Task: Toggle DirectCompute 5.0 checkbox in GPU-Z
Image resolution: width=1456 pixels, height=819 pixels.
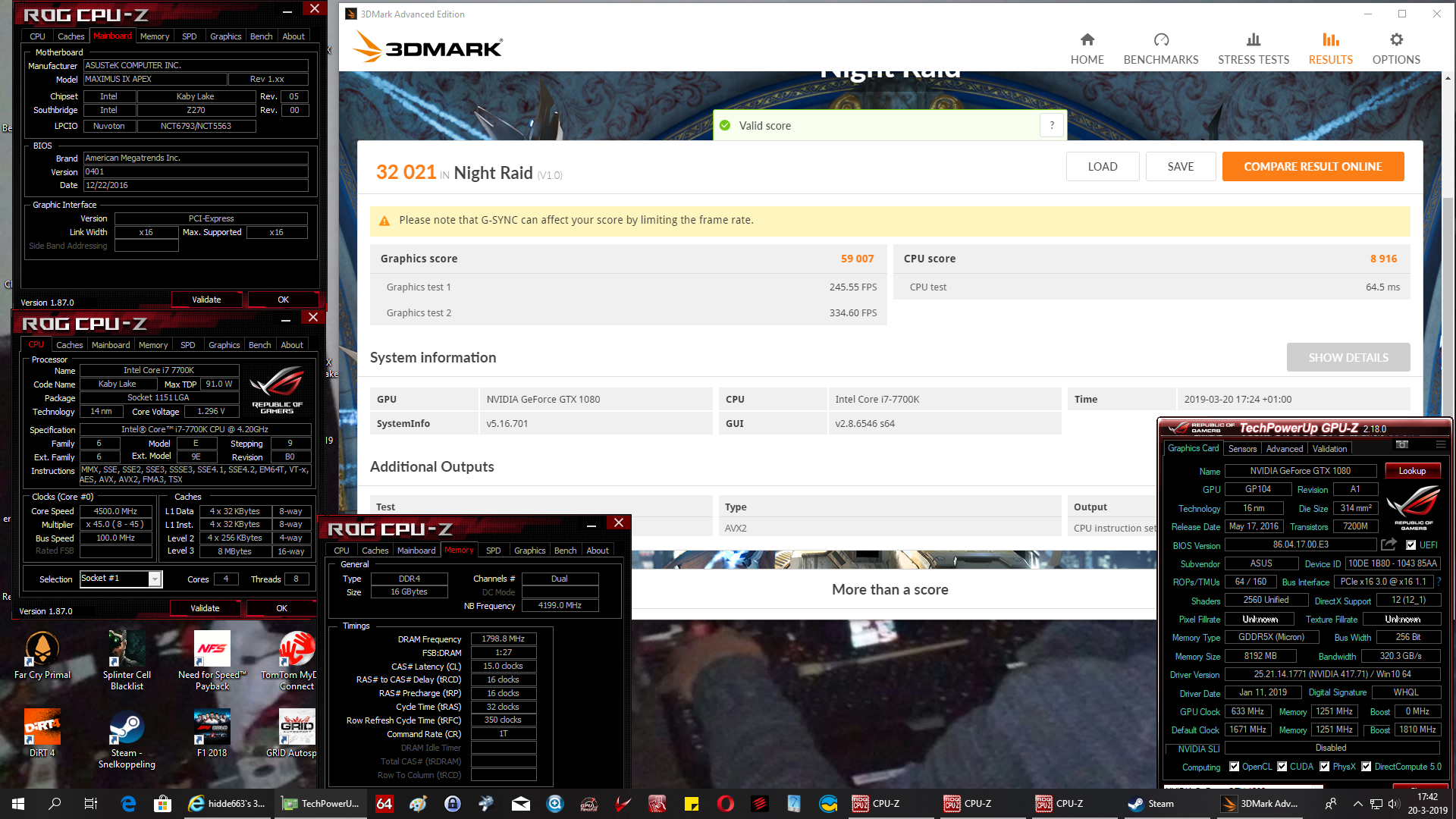Action: (1366, 767)
